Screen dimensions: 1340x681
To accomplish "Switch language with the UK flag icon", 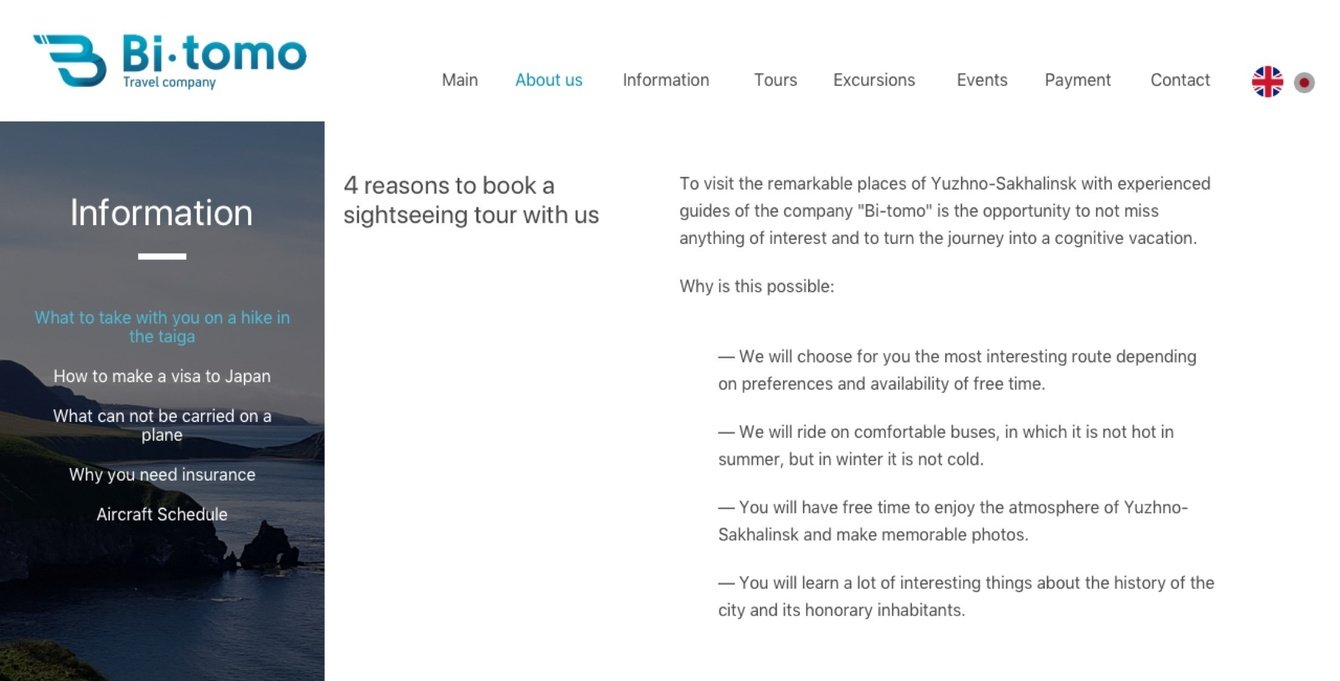I will coord(1267,82).
